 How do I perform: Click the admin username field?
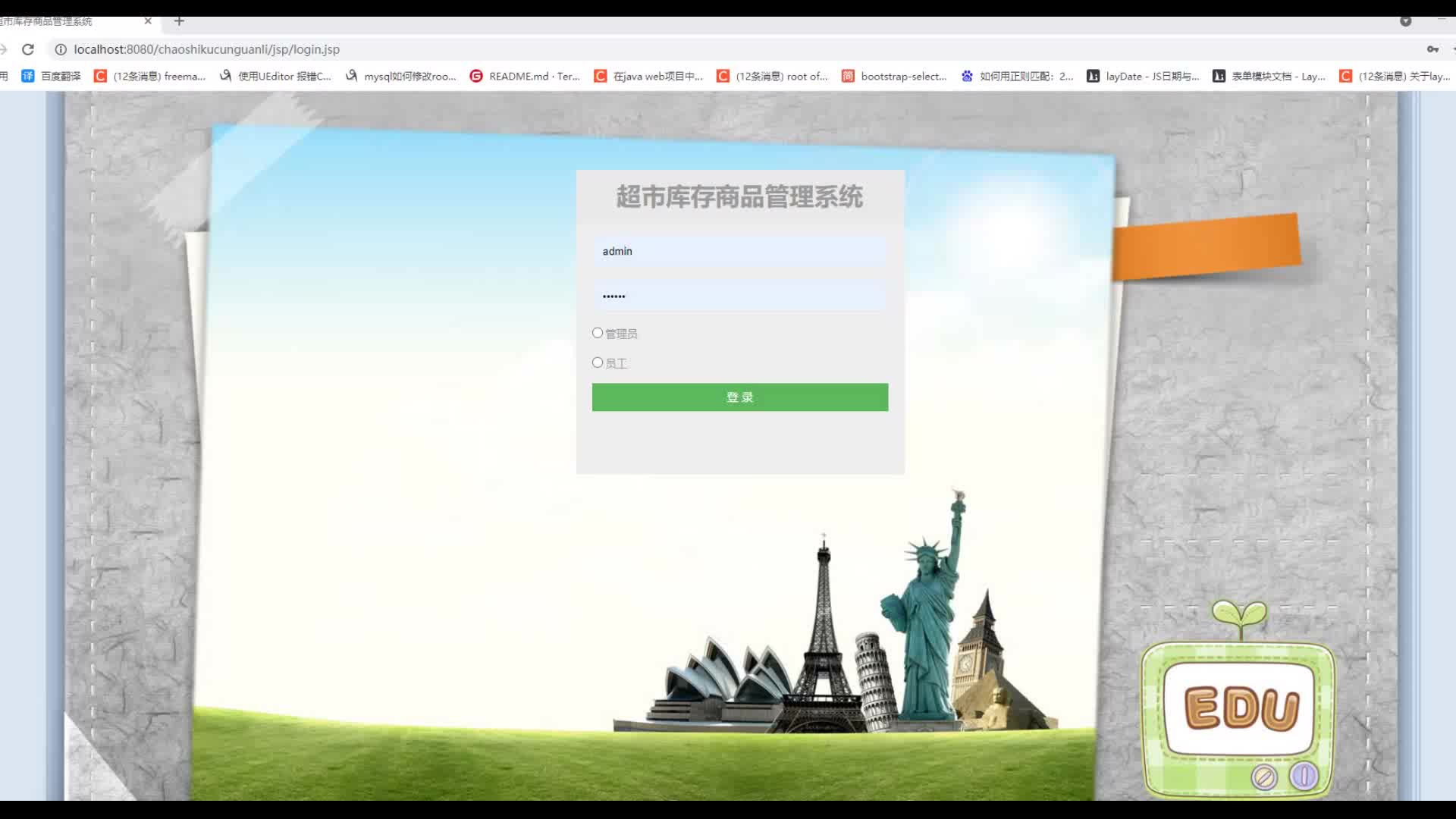coord(739,251)
